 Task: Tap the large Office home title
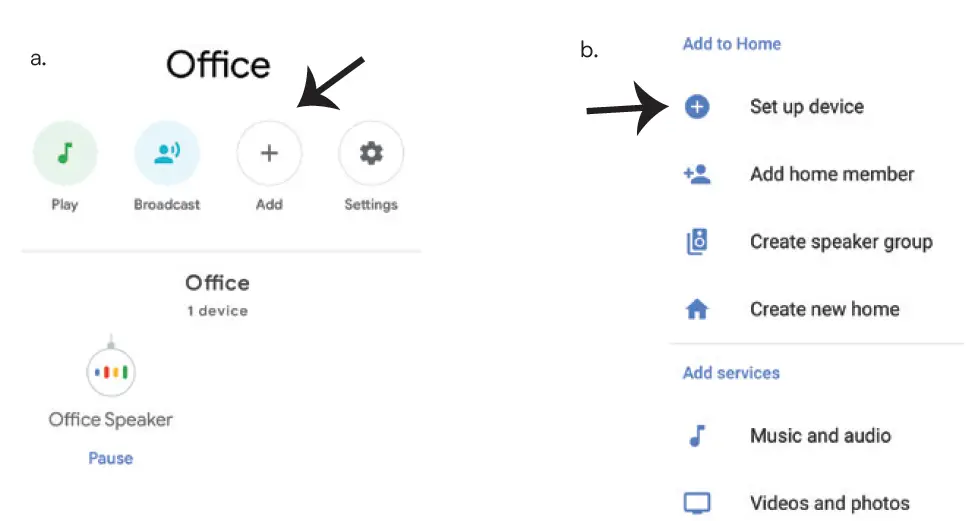point(218,65)
